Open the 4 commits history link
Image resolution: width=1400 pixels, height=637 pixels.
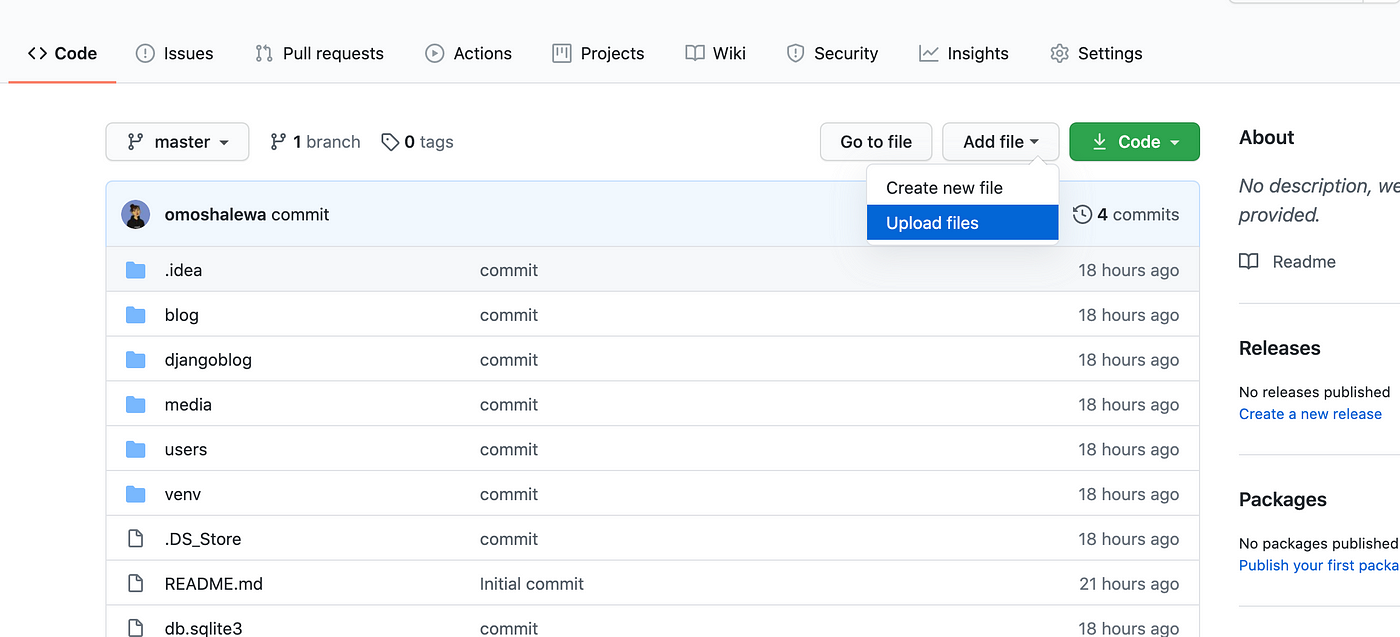pos(1126,214)
